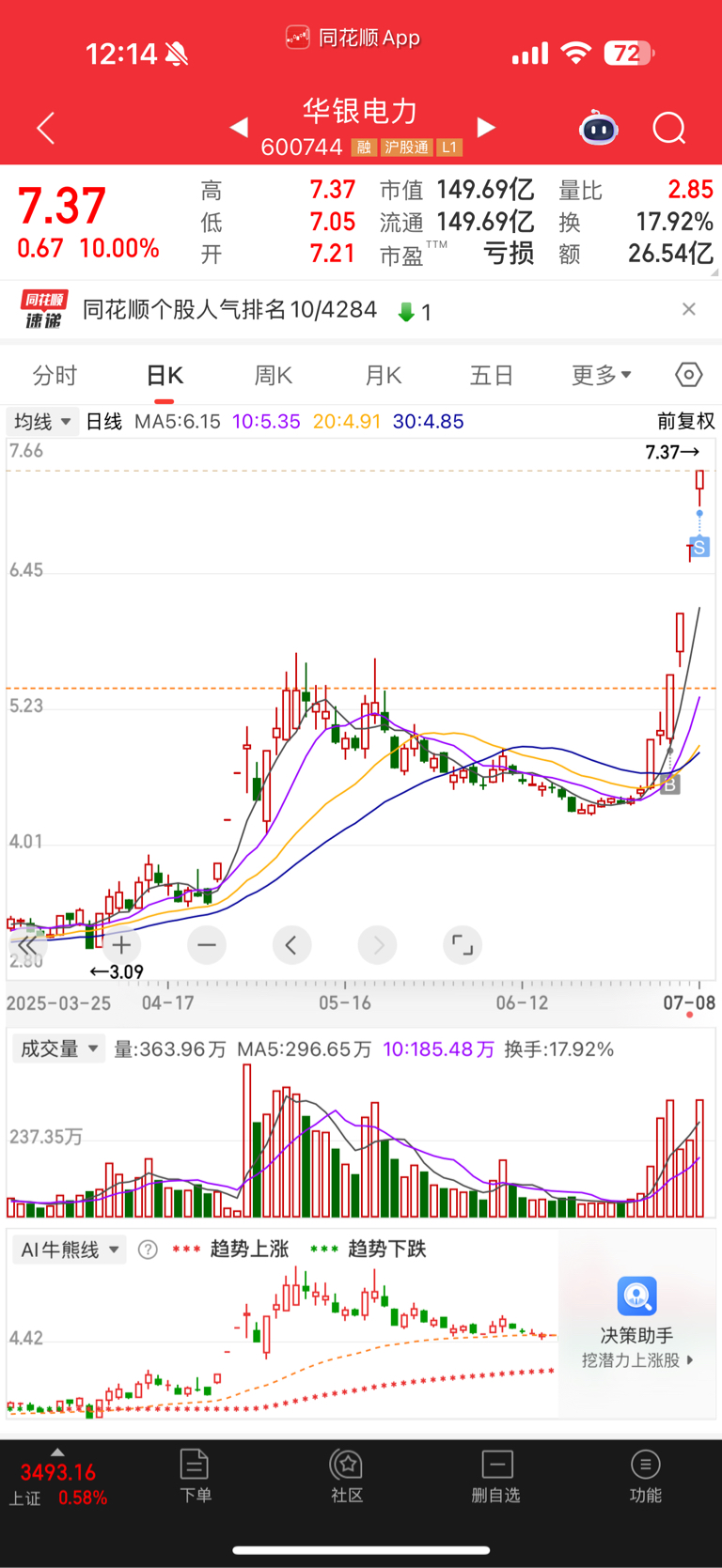
Task: Open the hexagon chart settings icon
Action: (689, 375)
